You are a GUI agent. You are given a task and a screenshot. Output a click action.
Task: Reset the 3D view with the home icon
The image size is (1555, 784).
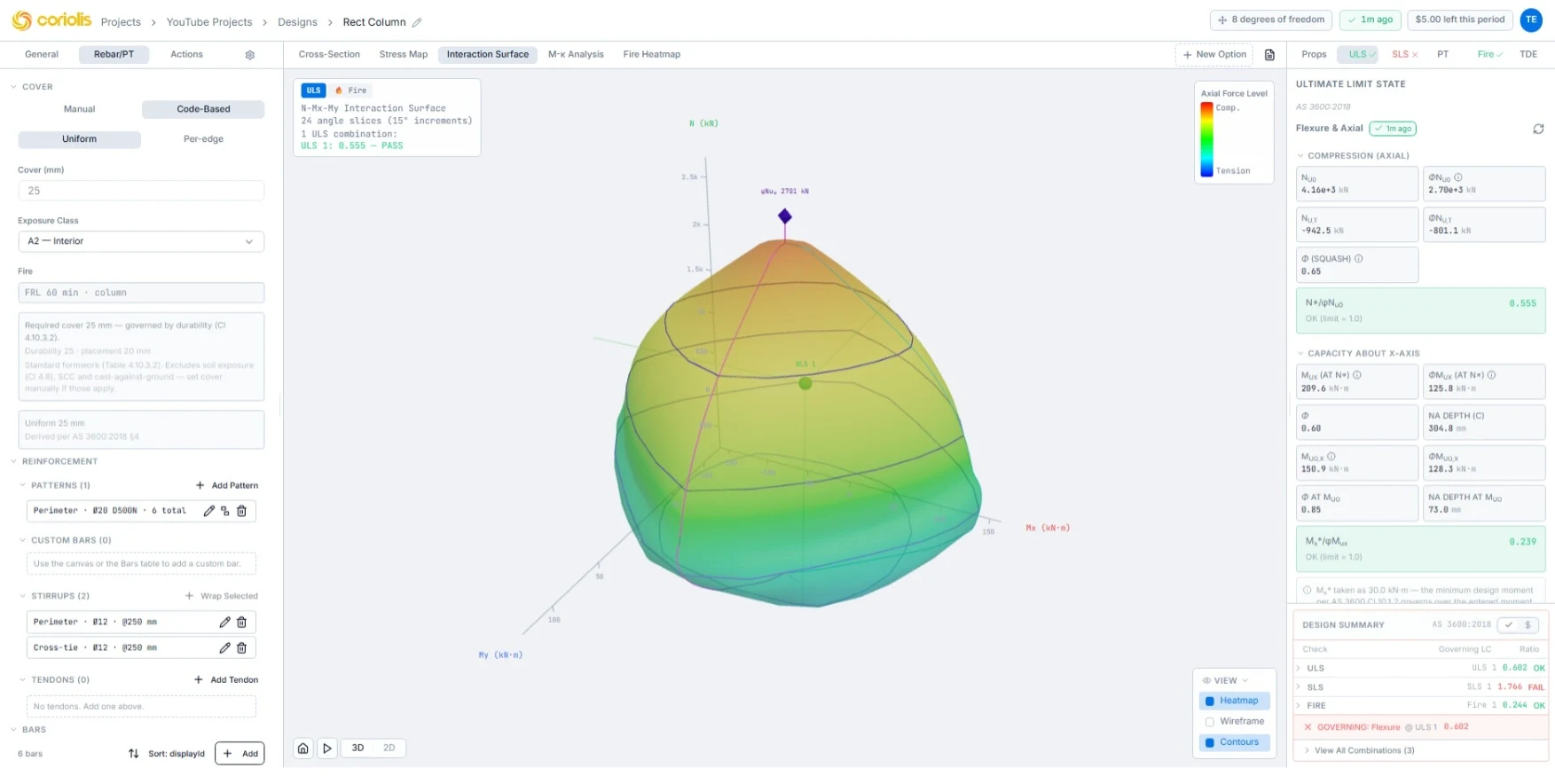(x=303, y=749)
